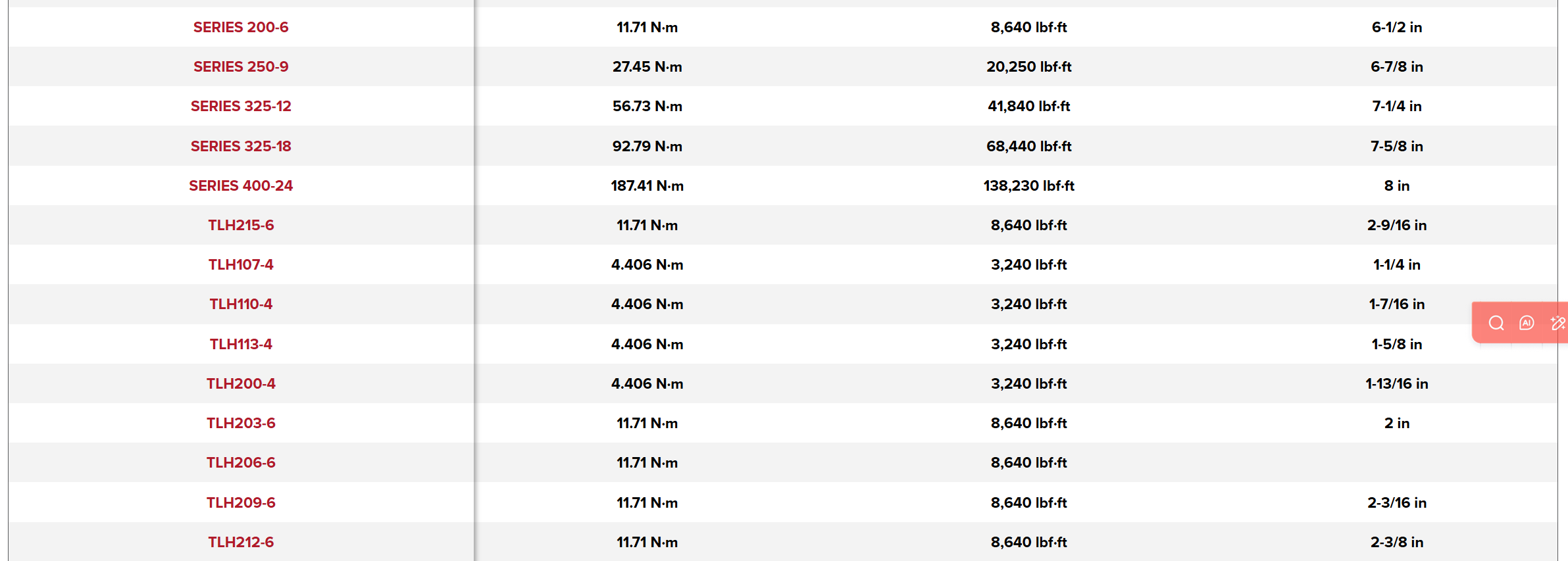Image resolution: width=1568 pixels, height=561 pixels.
Task: Open the SERIES 200-6 product link
Action: (241, 27)
